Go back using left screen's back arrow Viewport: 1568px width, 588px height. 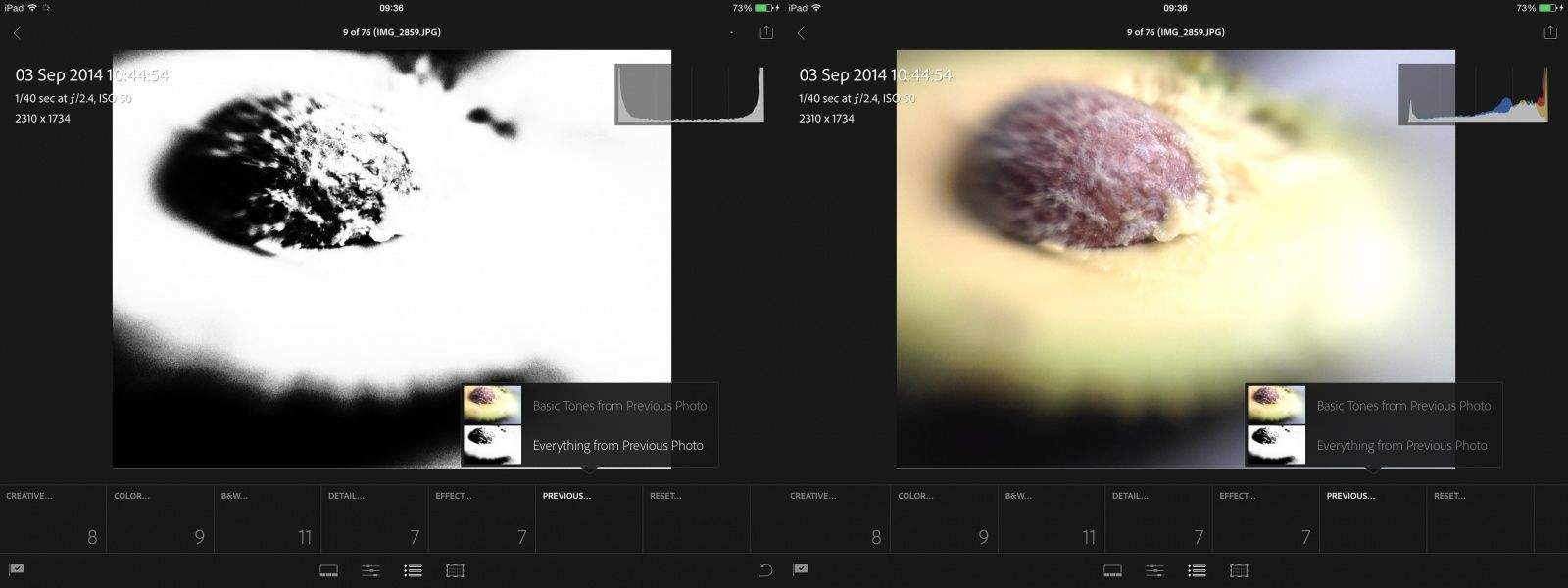point(17,33)
